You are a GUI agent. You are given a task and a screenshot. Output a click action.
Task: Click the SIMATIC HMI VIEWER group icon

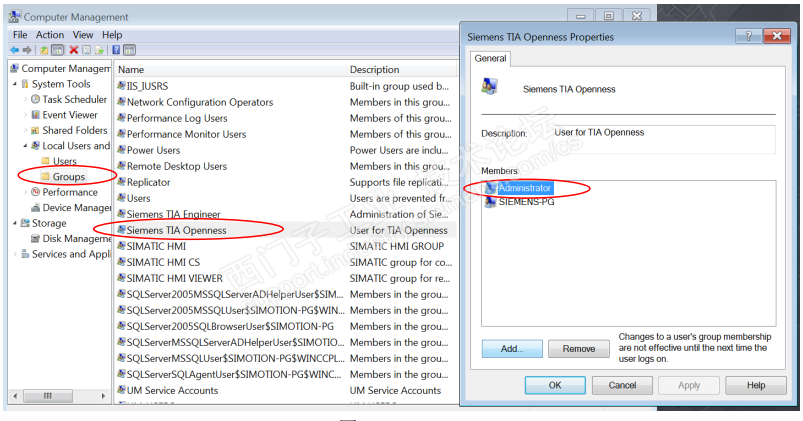coord(121,278)
